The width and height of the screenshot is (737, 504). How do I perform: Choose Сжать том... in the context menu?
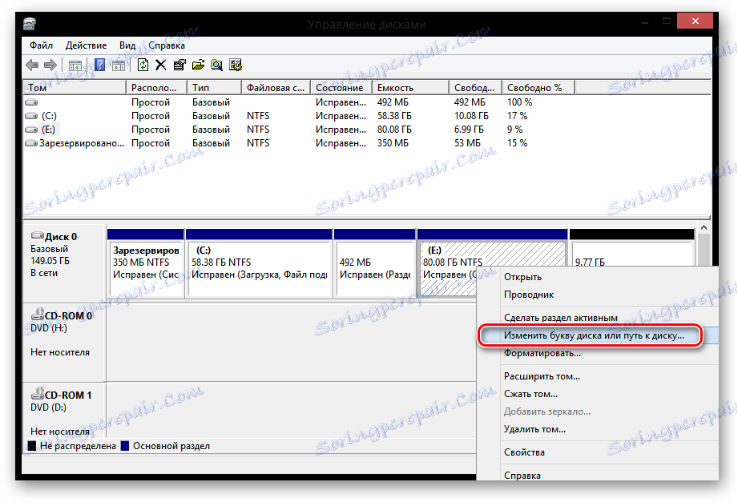[531, 394]
